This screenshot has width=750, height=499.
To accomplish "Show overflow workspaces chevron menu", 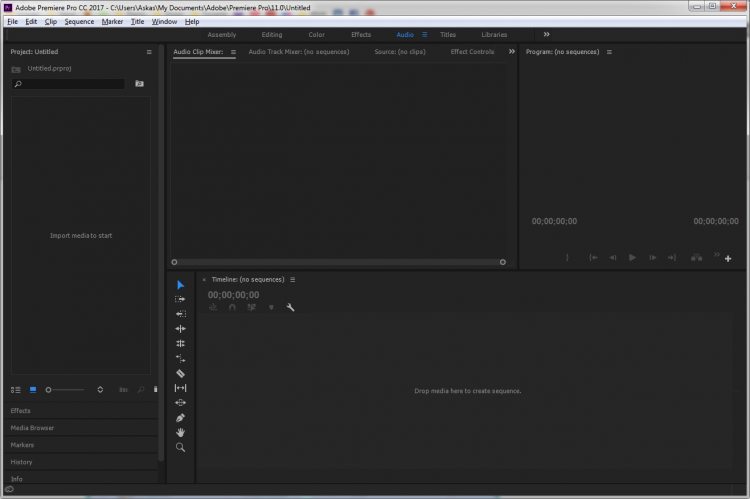I will [x=546, y=34].
